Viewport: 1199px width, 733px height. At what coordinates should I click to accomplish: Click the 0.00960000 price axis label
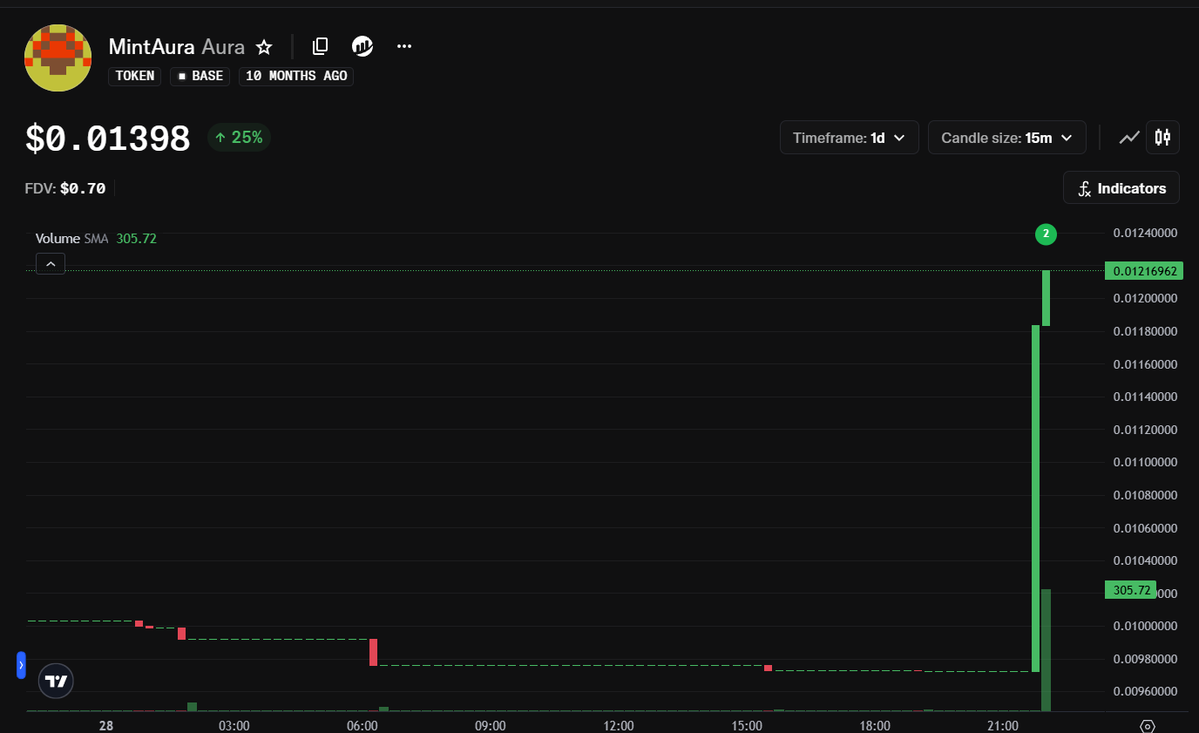(1145, 691)
